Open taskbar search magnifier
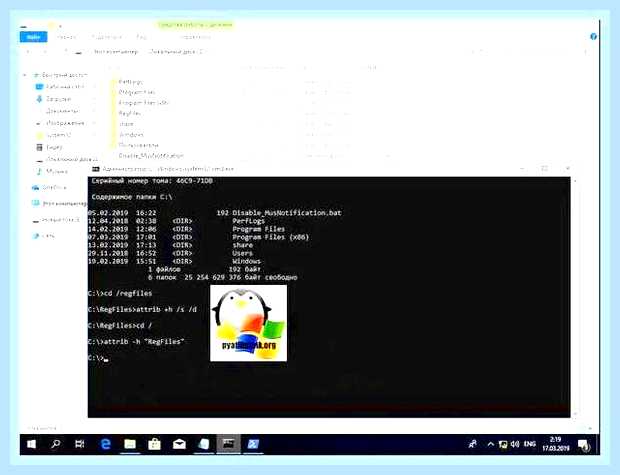 [x=56, y=444]
